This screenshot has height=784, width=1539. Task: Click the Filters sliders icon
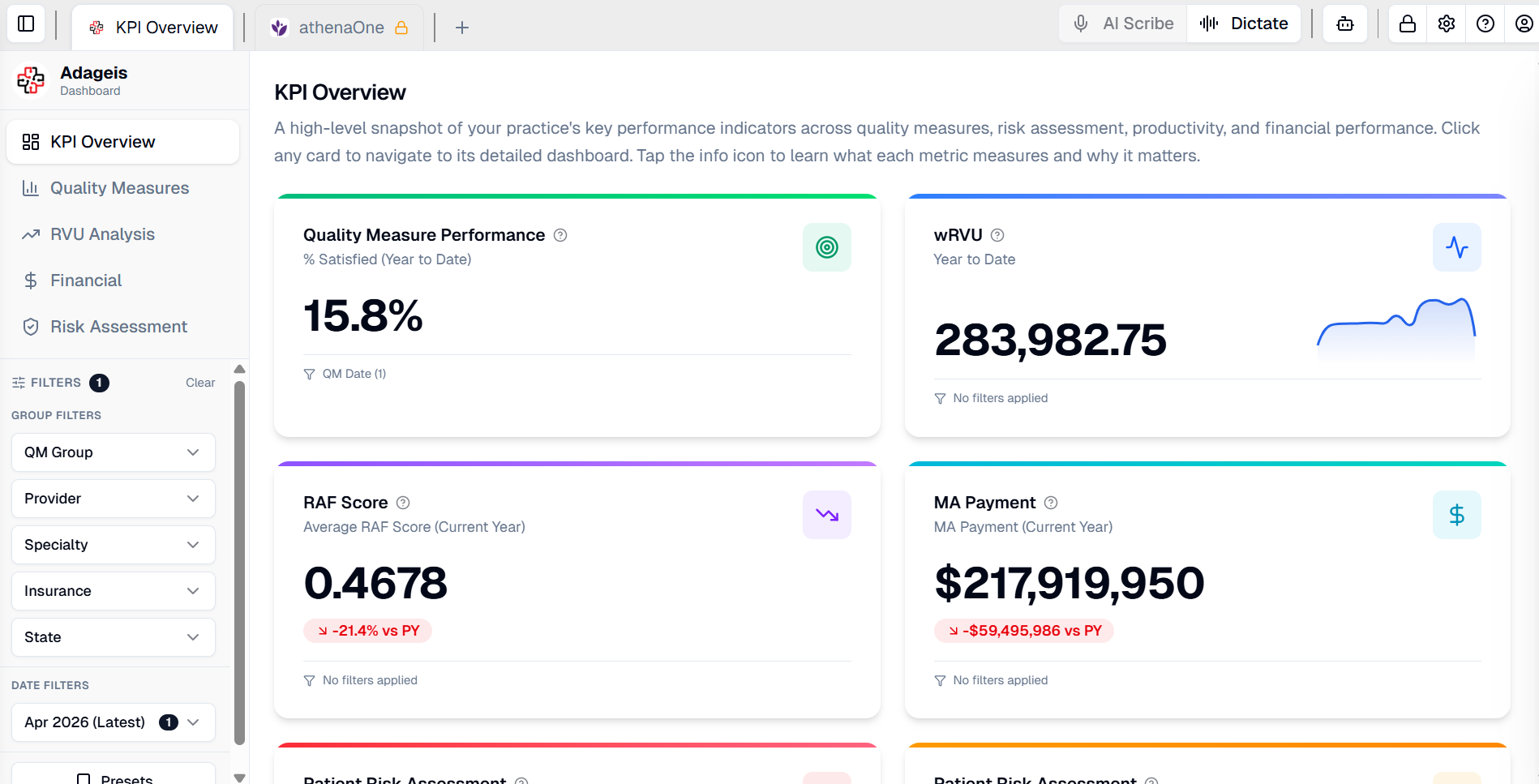click(x=19, y=383)
